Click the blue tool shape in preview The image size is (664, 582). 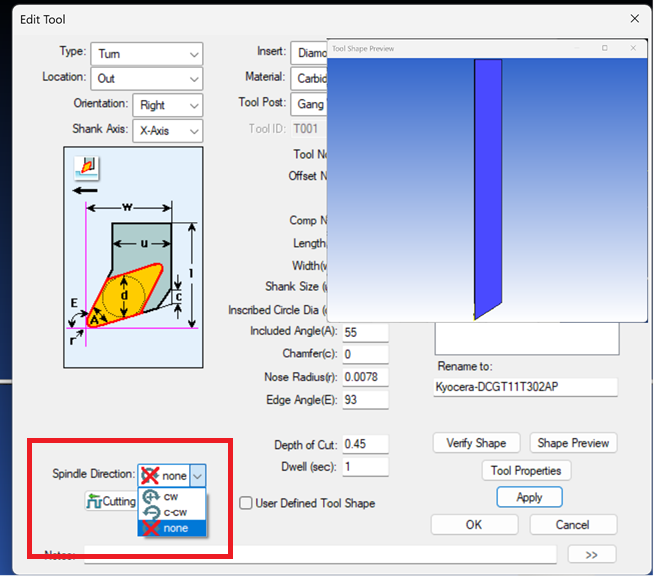488,188
